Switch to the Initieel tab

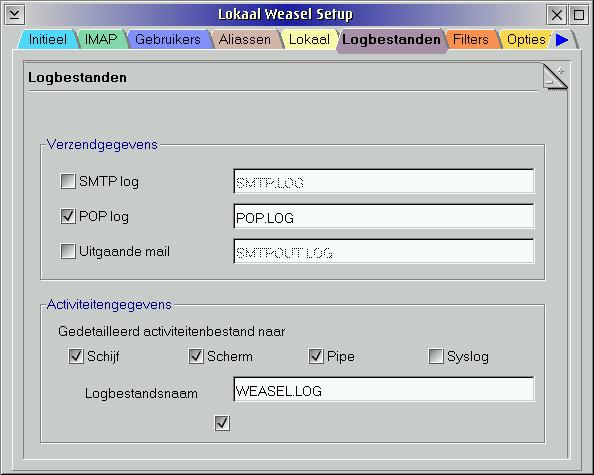point(47,39)
